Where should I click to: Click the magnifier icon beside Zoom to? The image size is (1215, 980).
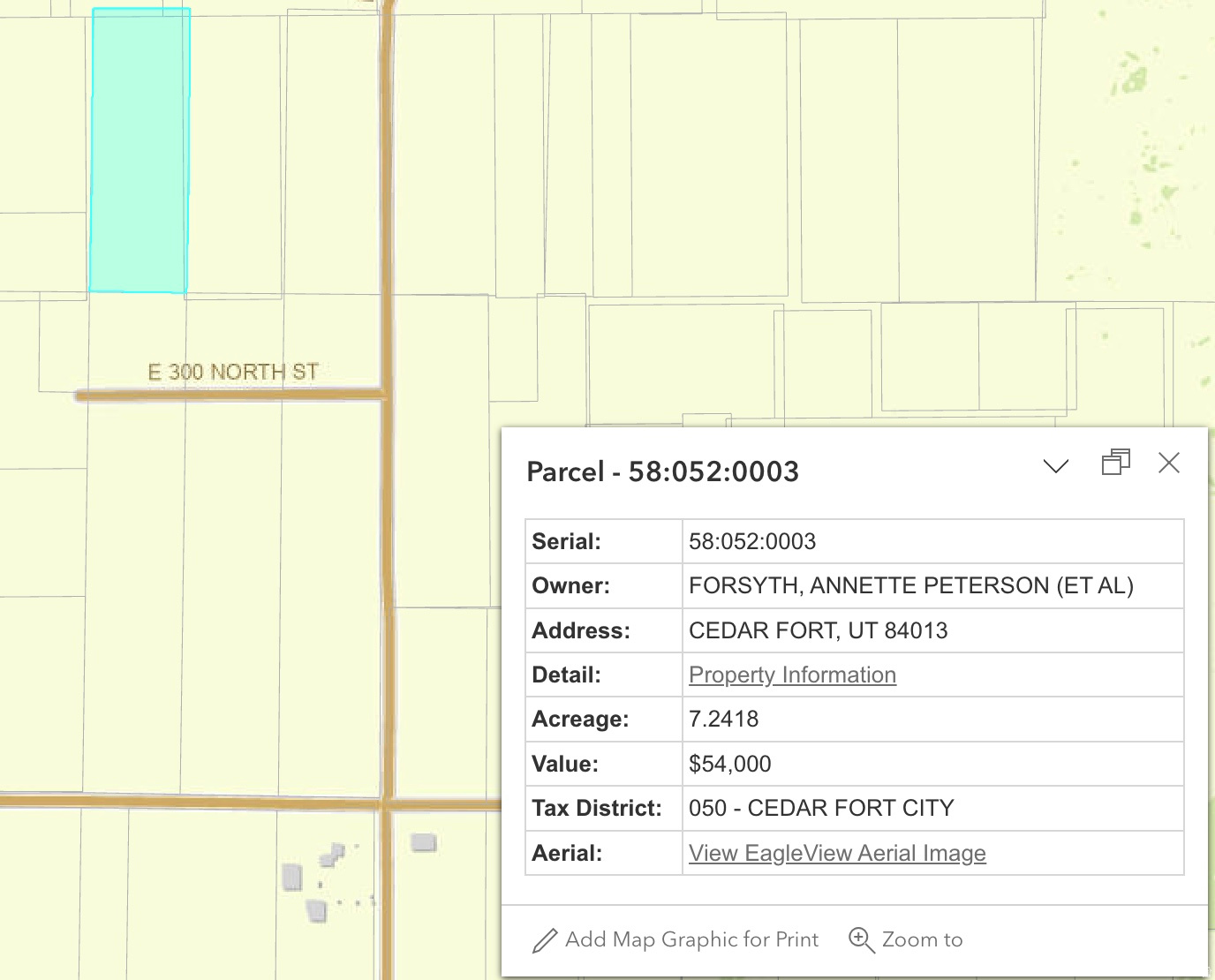pos(861,939)
